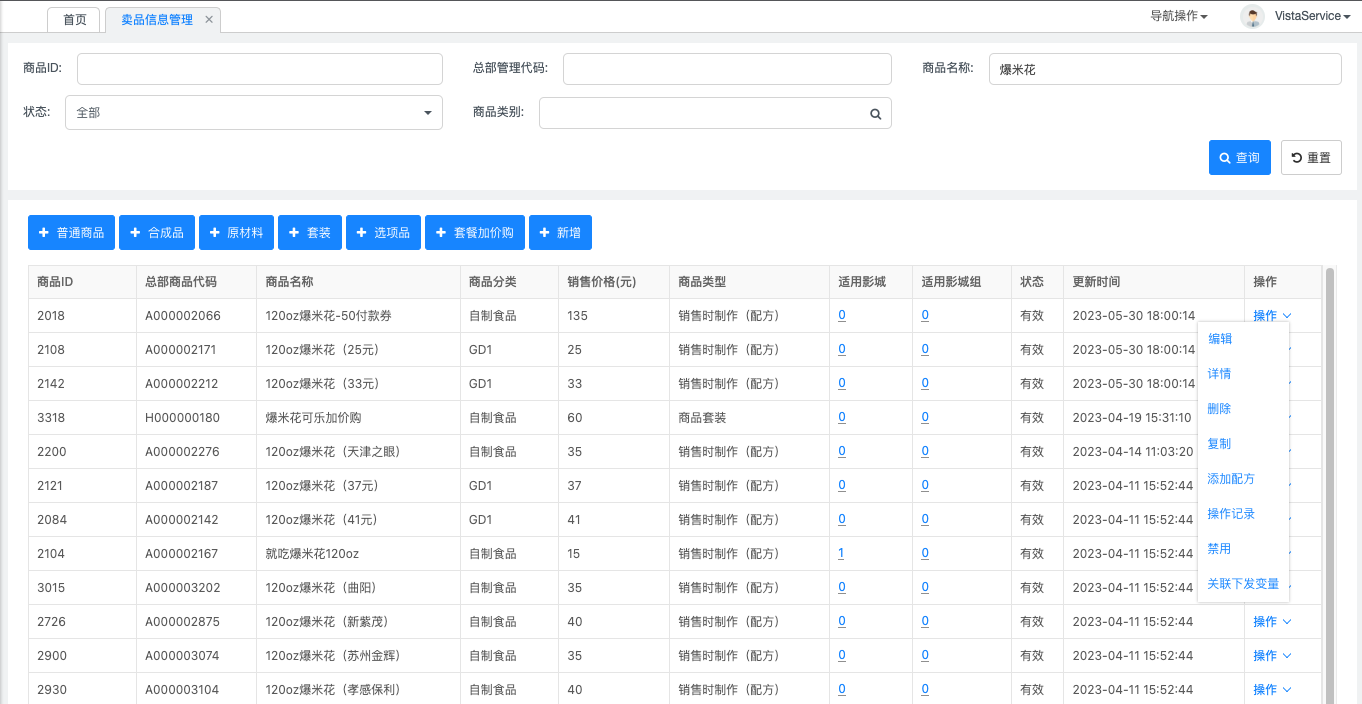1362x704 pixels.
Task: Expand the 操作 dropdown for product 2900
Action: point(1272,656)
